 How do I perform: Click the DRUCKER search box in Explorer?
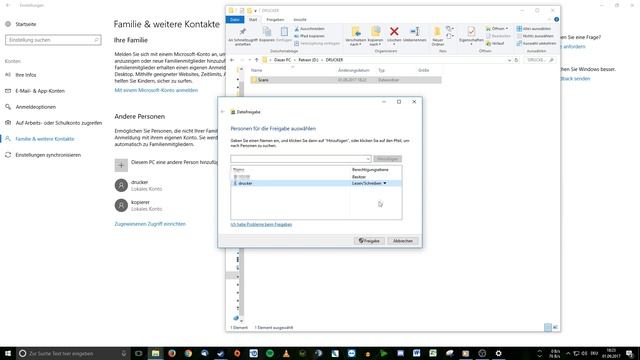540,60
